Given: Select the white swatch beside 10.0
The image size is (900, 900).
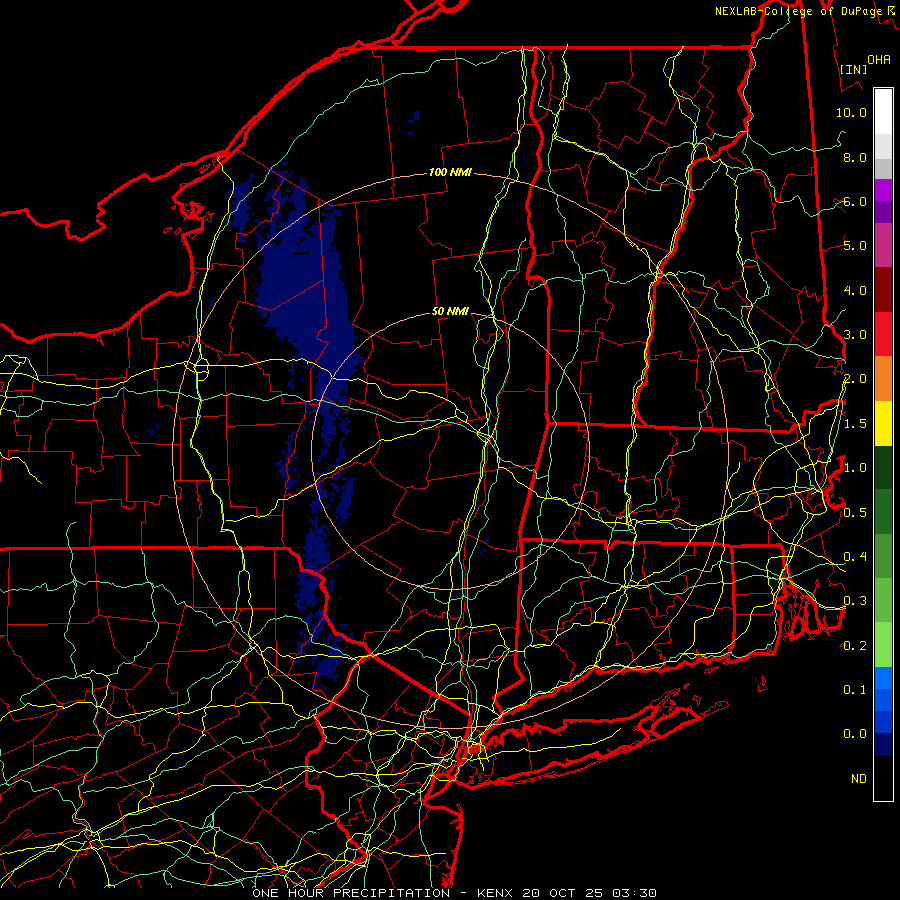Looking at the screenshot, I should [x=883, y=112].
